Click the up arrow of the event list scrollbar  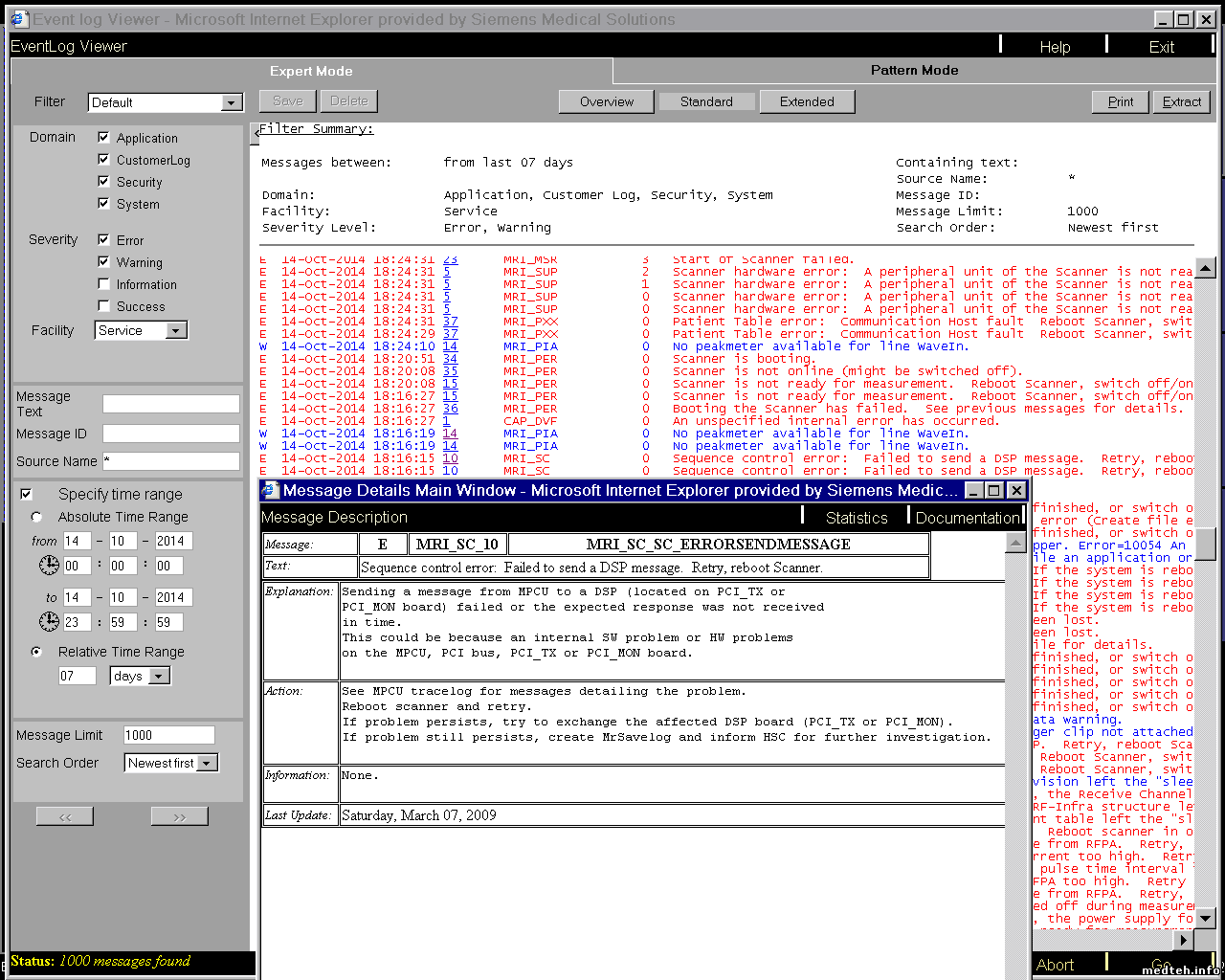(x=1206, y=267)
